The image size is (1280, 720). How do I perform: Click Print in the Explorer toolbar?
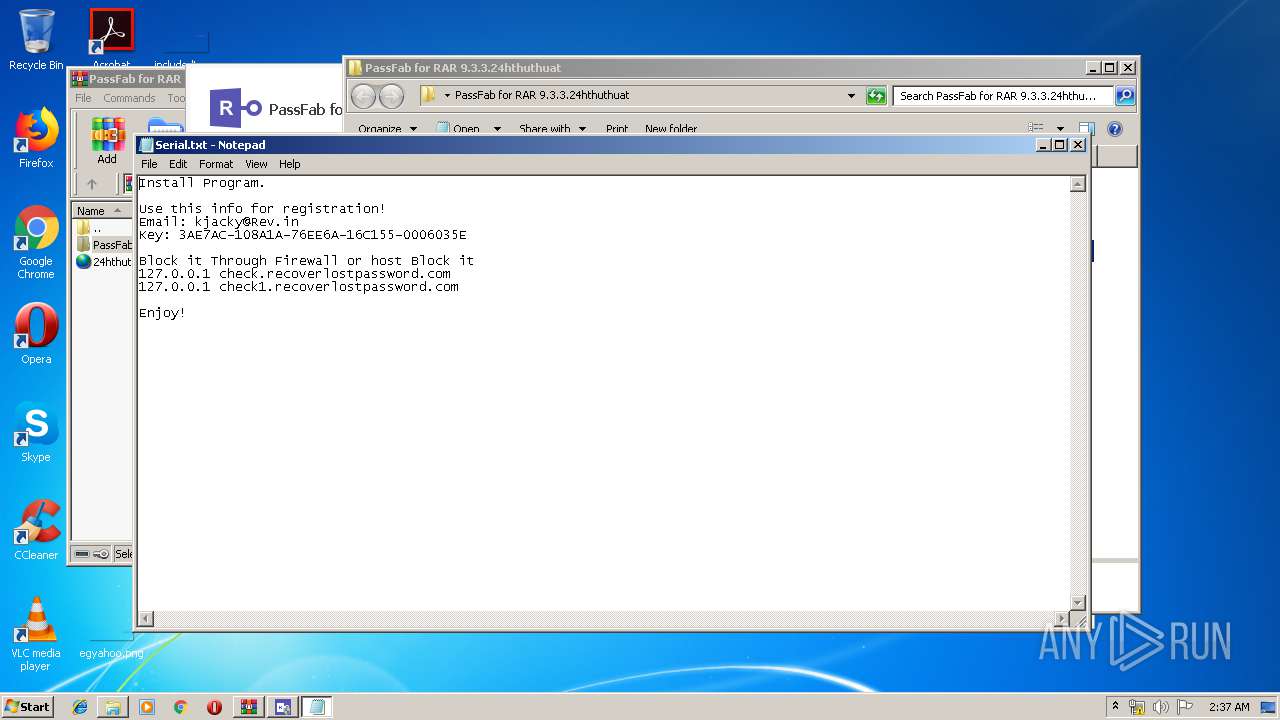(x=617, y=129)
